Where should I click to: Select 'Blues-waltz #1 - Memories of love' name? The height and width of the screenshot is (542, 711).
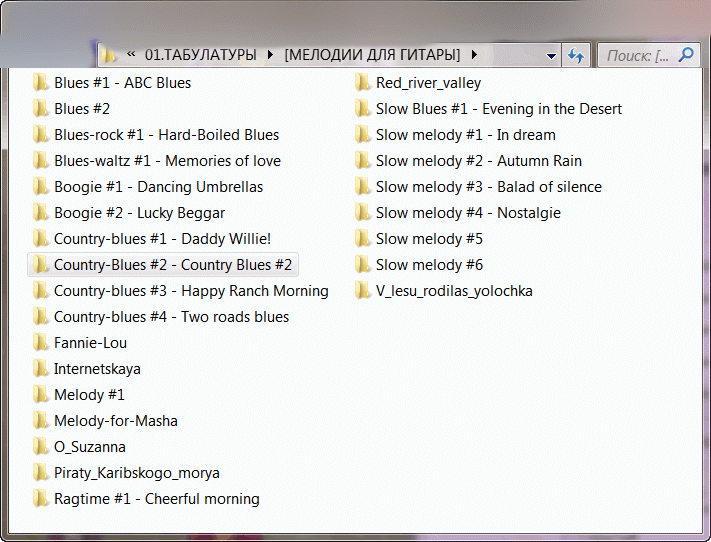click(x=167, y=161)
